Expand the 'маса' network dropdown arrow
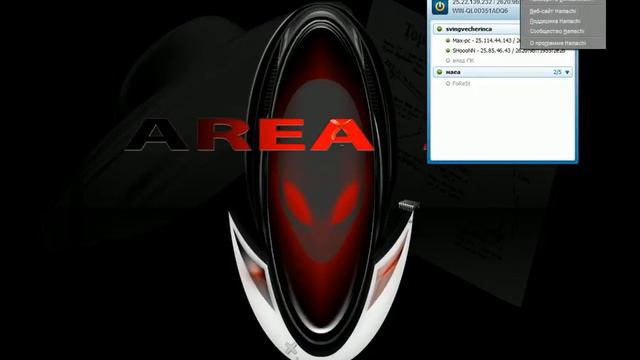The image size is (640, 360). [x=567, y=72]
